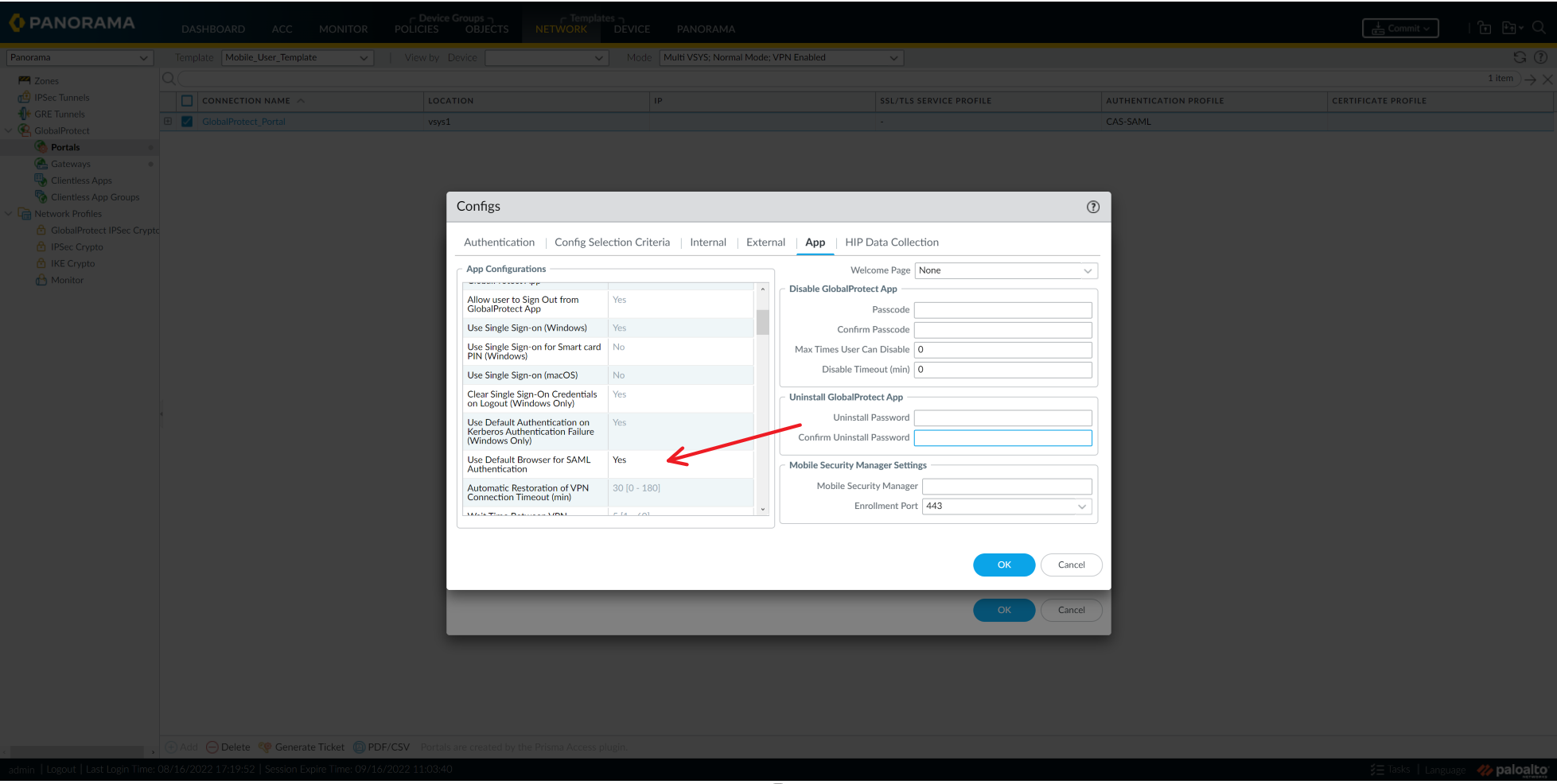Switch to the Config Selection Criteria tab
This screenshot has width=1557, height=784.
(x=613, y=243)
